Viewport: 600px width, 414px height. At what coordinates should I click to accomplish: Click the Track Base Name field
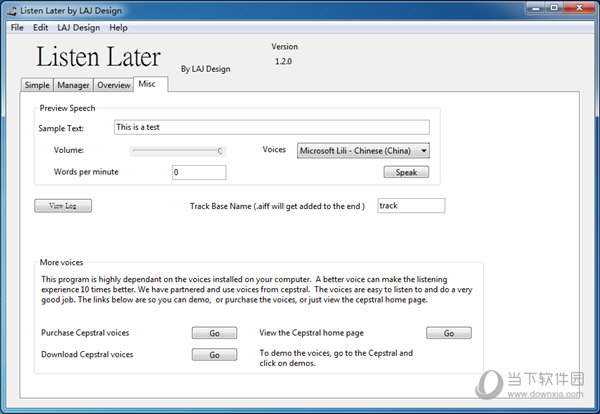411,205
